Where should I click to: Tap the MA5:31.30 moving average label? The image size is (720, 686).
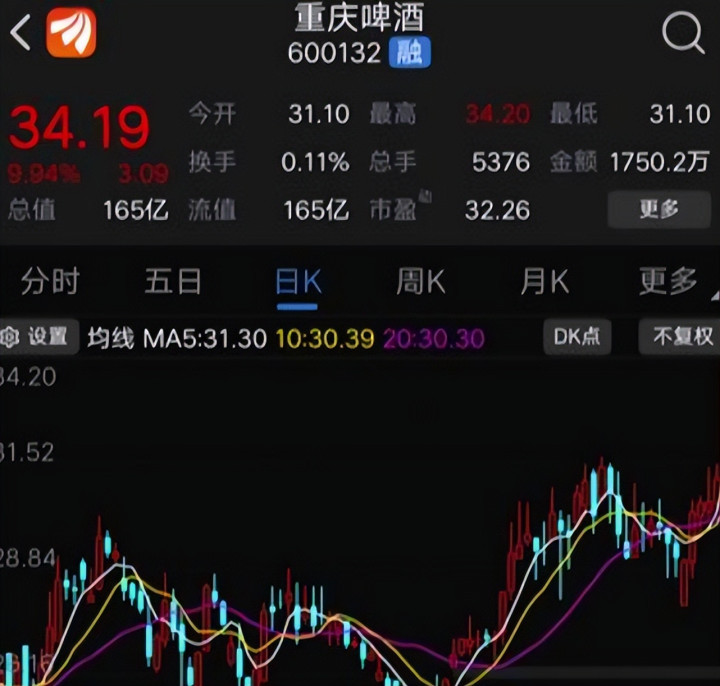(205, 339)
